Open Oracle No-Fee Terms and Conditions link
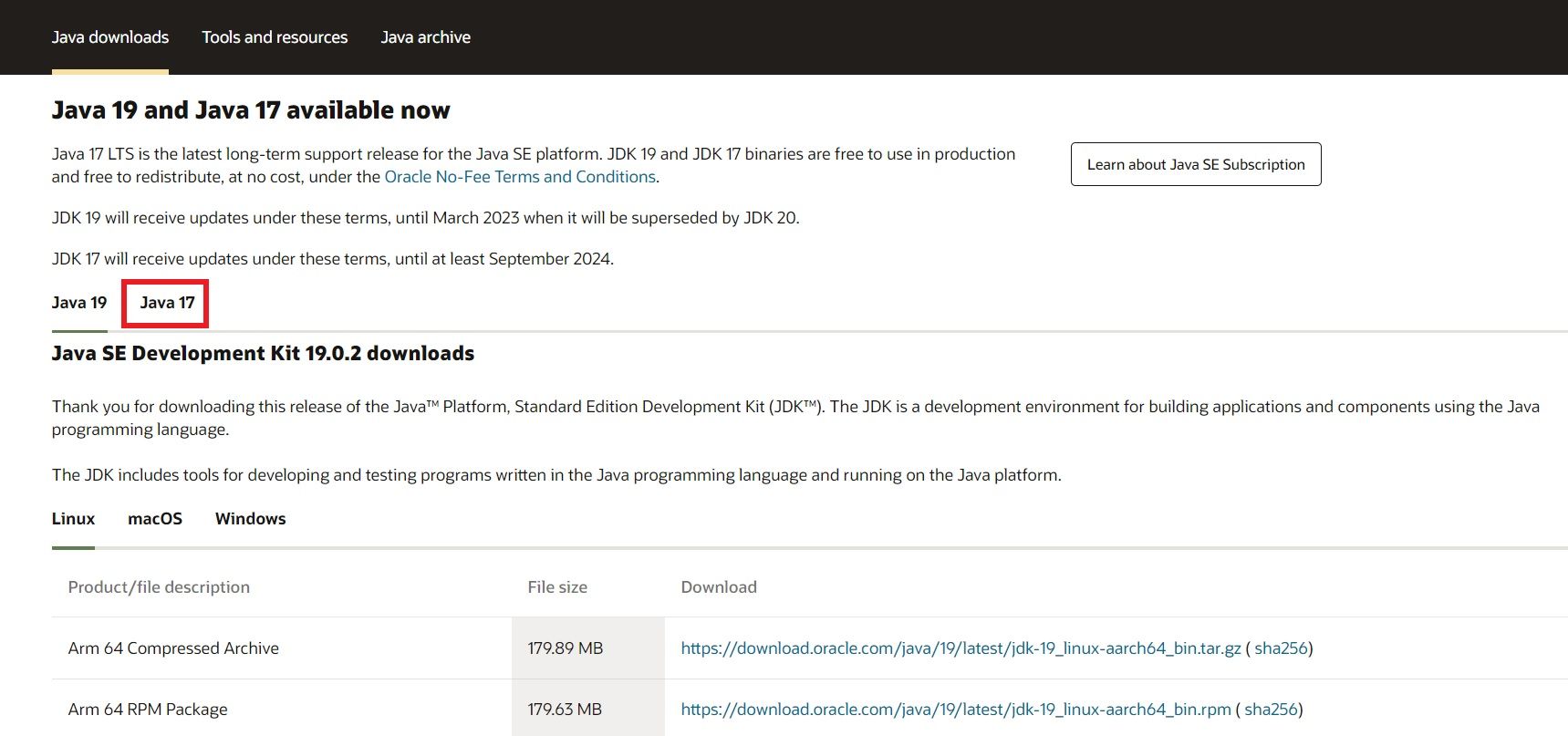The image size is (1568, 736). [520, 177]
